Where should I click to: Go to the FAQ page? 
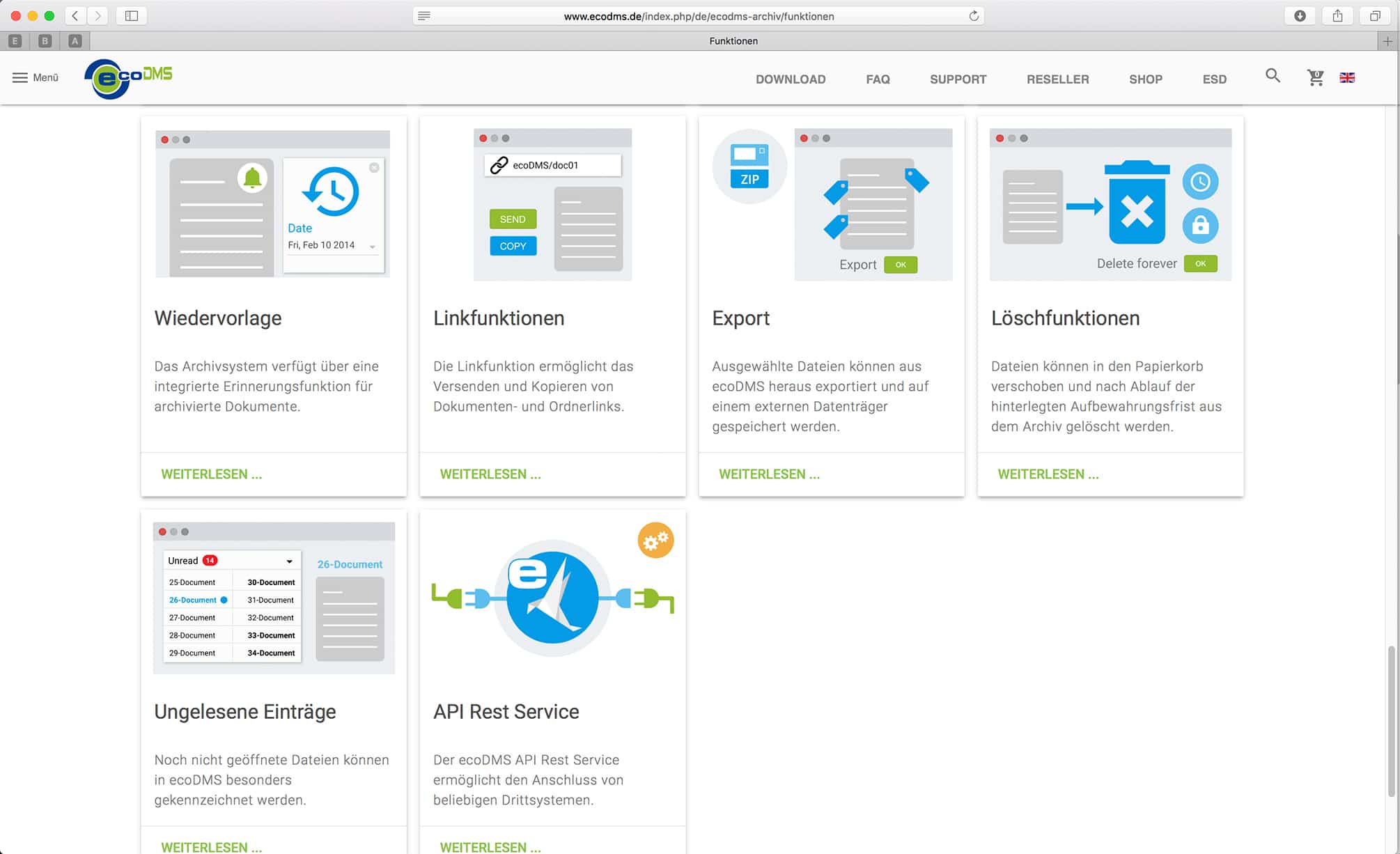click(878, 79)
